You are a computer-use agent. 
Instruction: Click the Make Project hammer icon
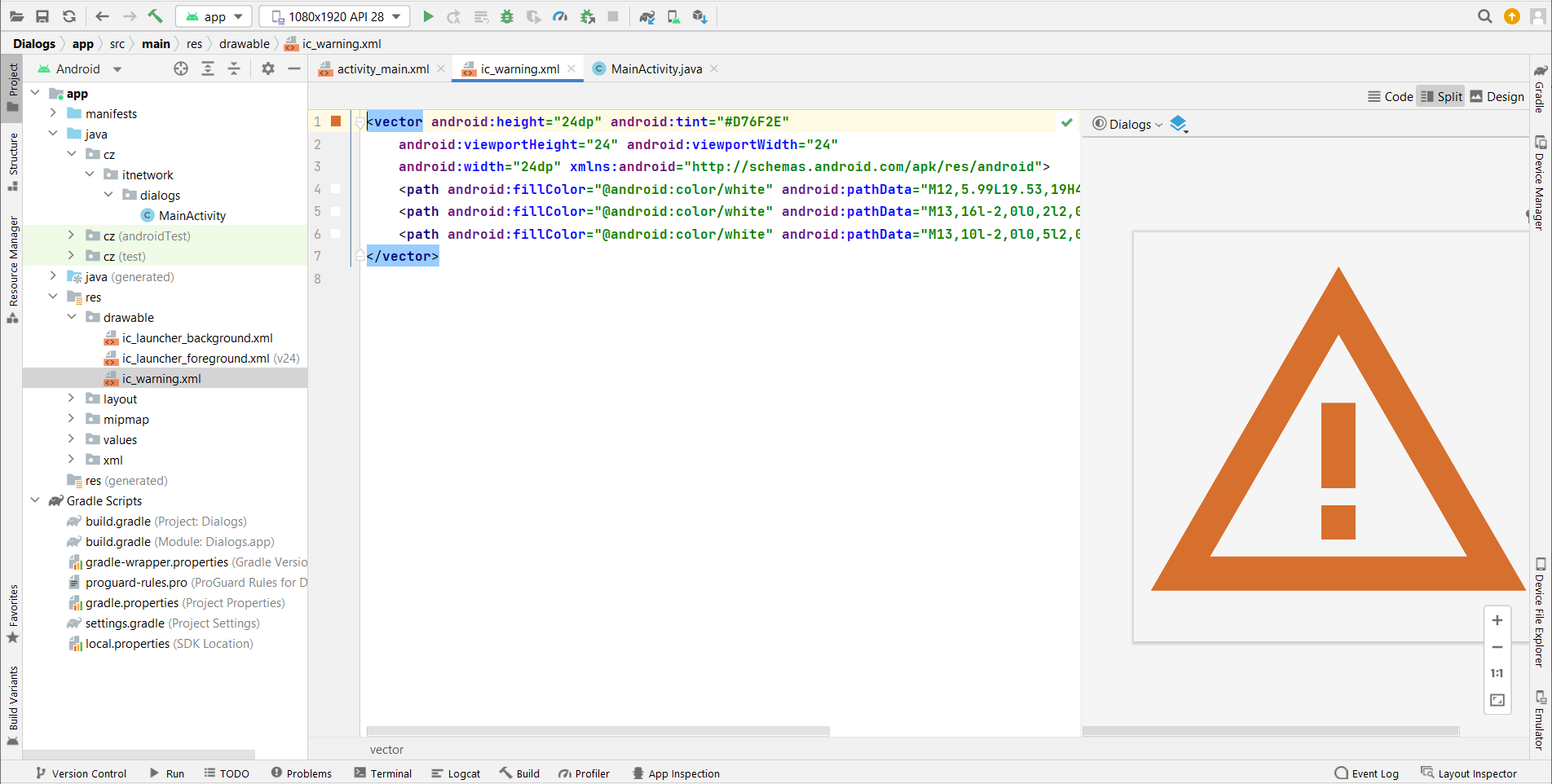(x=155, y=16)
